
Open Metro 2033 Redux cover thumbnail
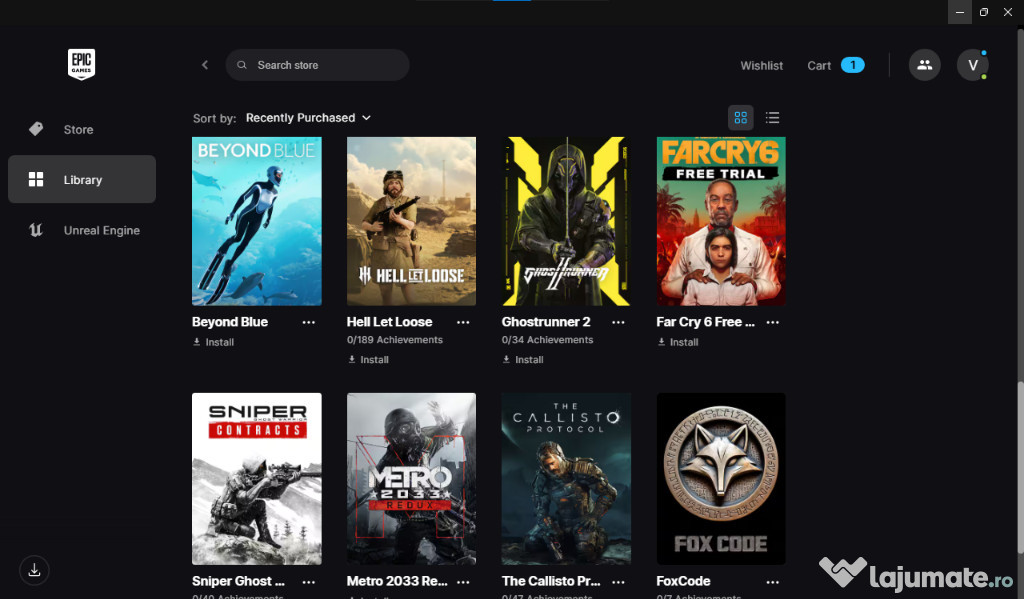[411, 479]
